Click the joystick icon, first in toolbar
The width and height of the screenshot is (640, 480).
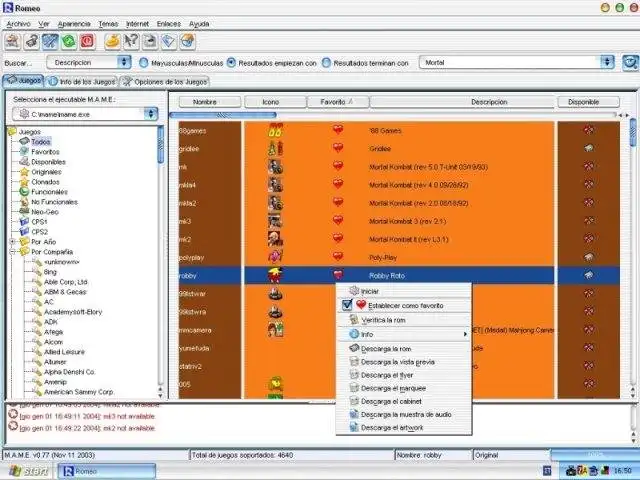coord(13,42)
